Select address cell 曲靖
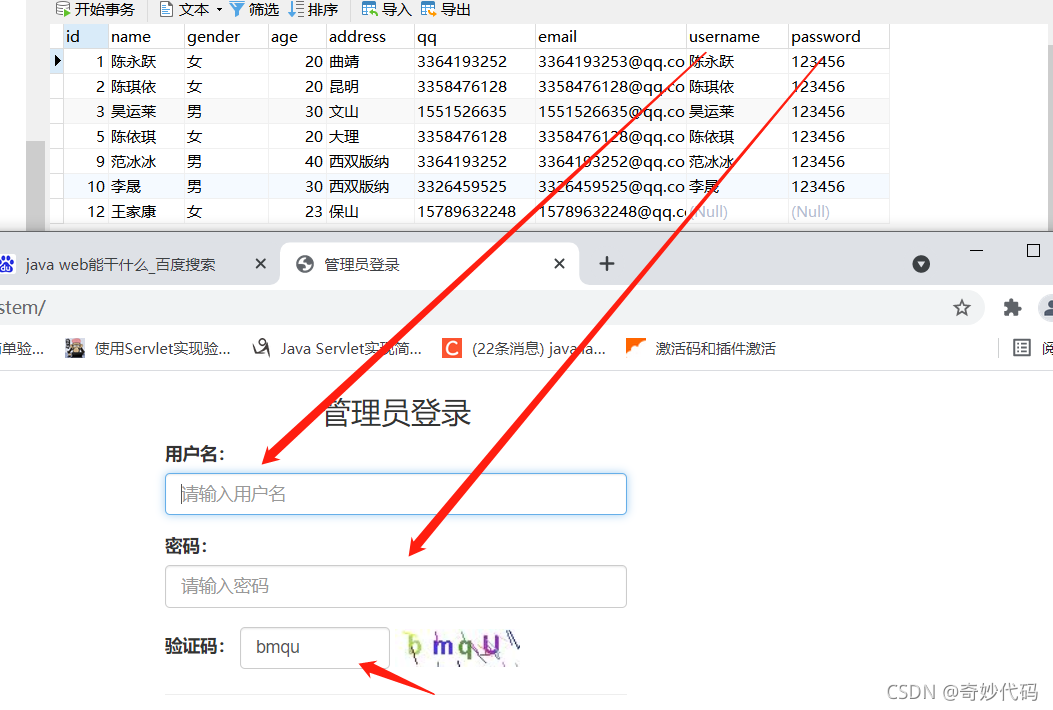 pyautogui.click(x=370, y=62)
